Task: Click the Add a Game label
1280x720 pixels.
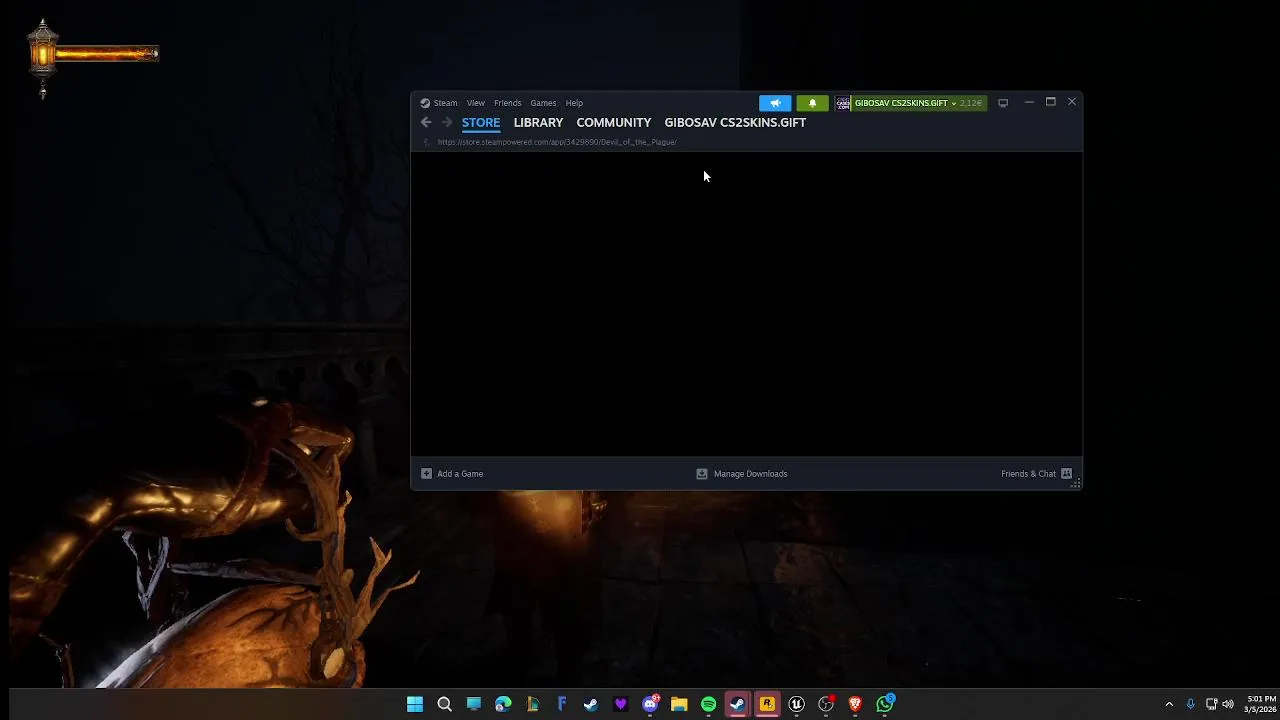Action: (460, 474)
